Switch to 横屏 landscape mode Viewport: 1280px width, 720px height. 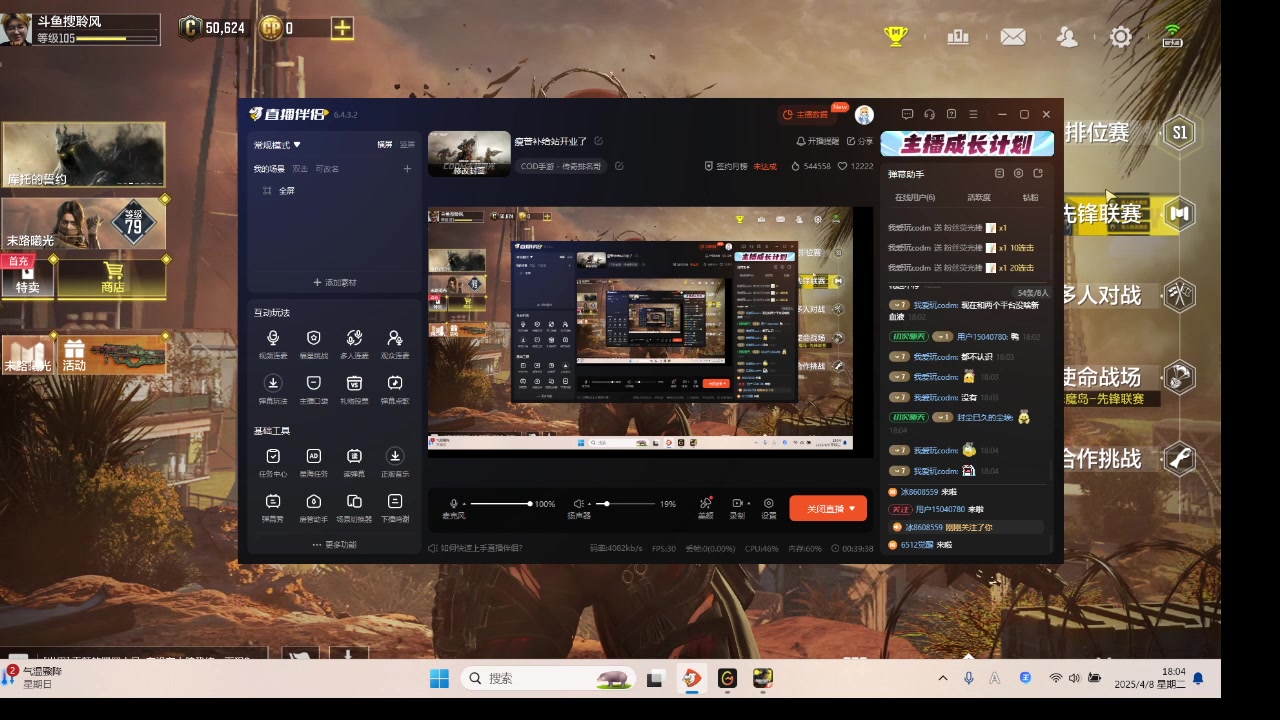[384, 145]
